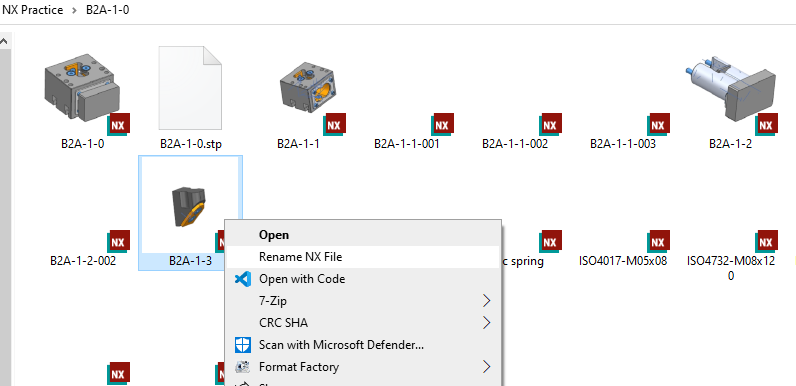Select the B2A-1-0.stp blank document icon

click(190, 88)
